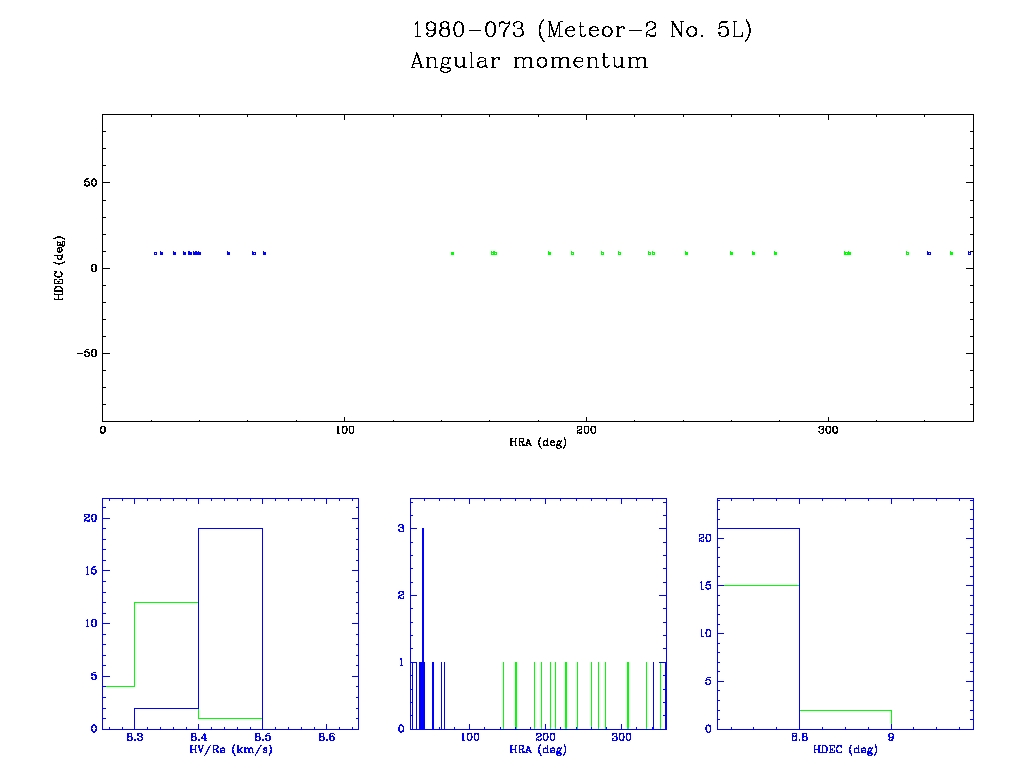Click the HRA (deg) label below the scatter plot
Screen dimensions: 1024x768
point(537,442)
